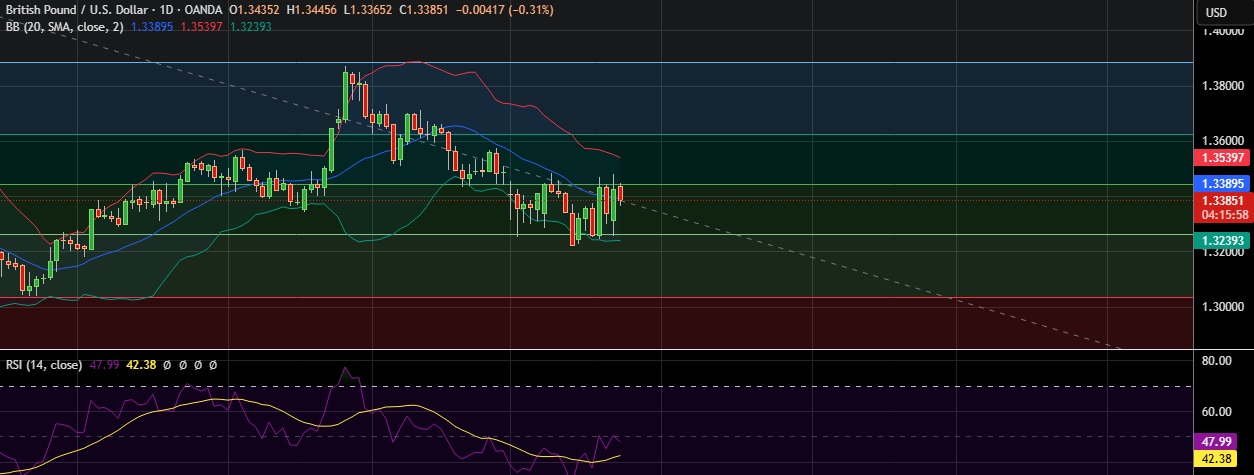This screenshot has width=1254, height=475.
Task: Click the change value −0.00417 (−0.31%)
Action: [505, 10]
